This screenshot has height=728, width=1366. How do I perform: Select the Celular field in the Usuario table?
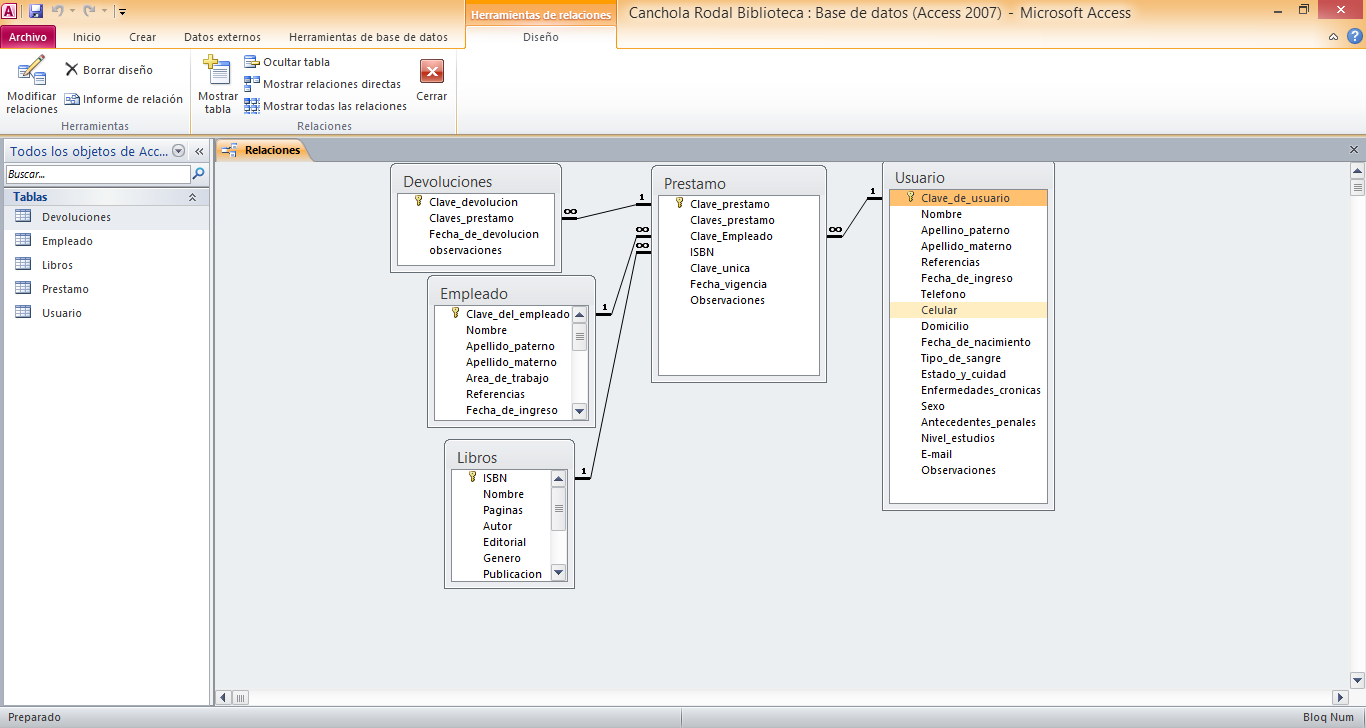pos(968,310)
